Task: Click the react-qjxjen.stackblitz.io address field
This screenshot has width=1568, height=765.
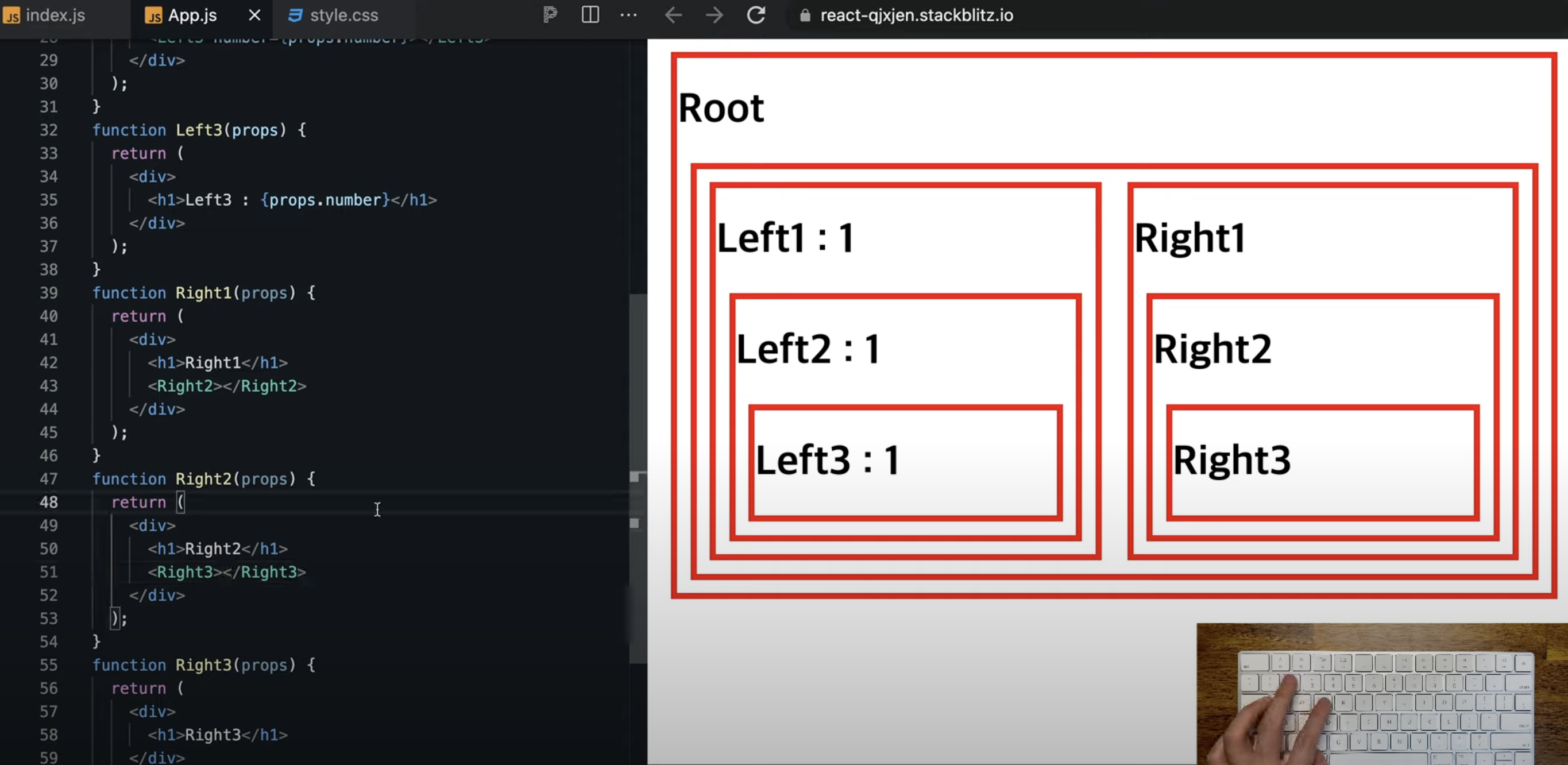Action: 916,15
